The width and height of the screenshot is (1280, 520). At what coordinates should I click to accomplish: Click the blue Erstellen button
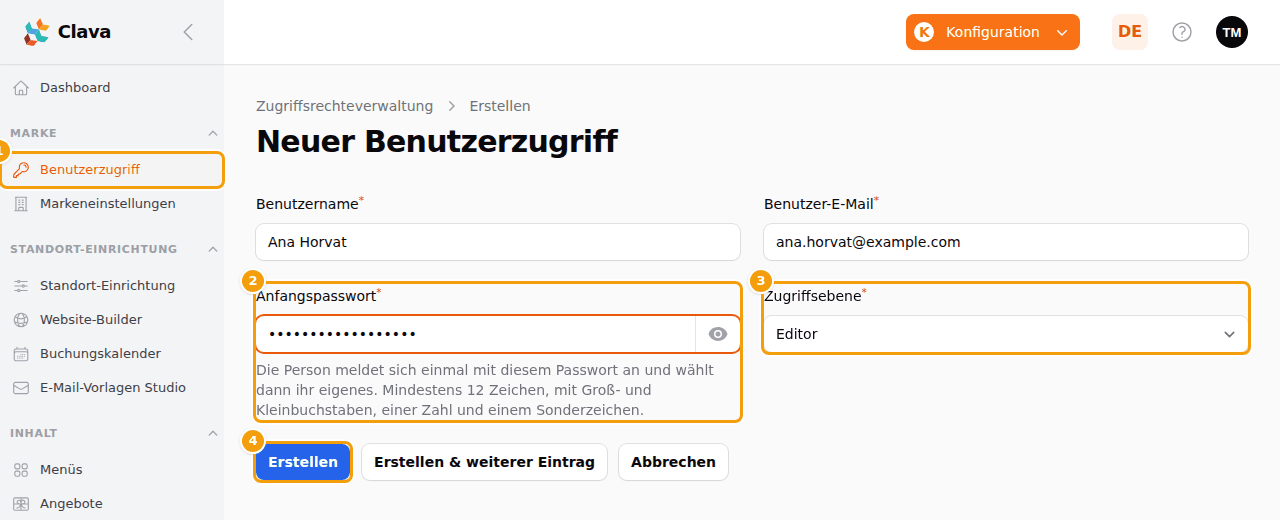303,462
